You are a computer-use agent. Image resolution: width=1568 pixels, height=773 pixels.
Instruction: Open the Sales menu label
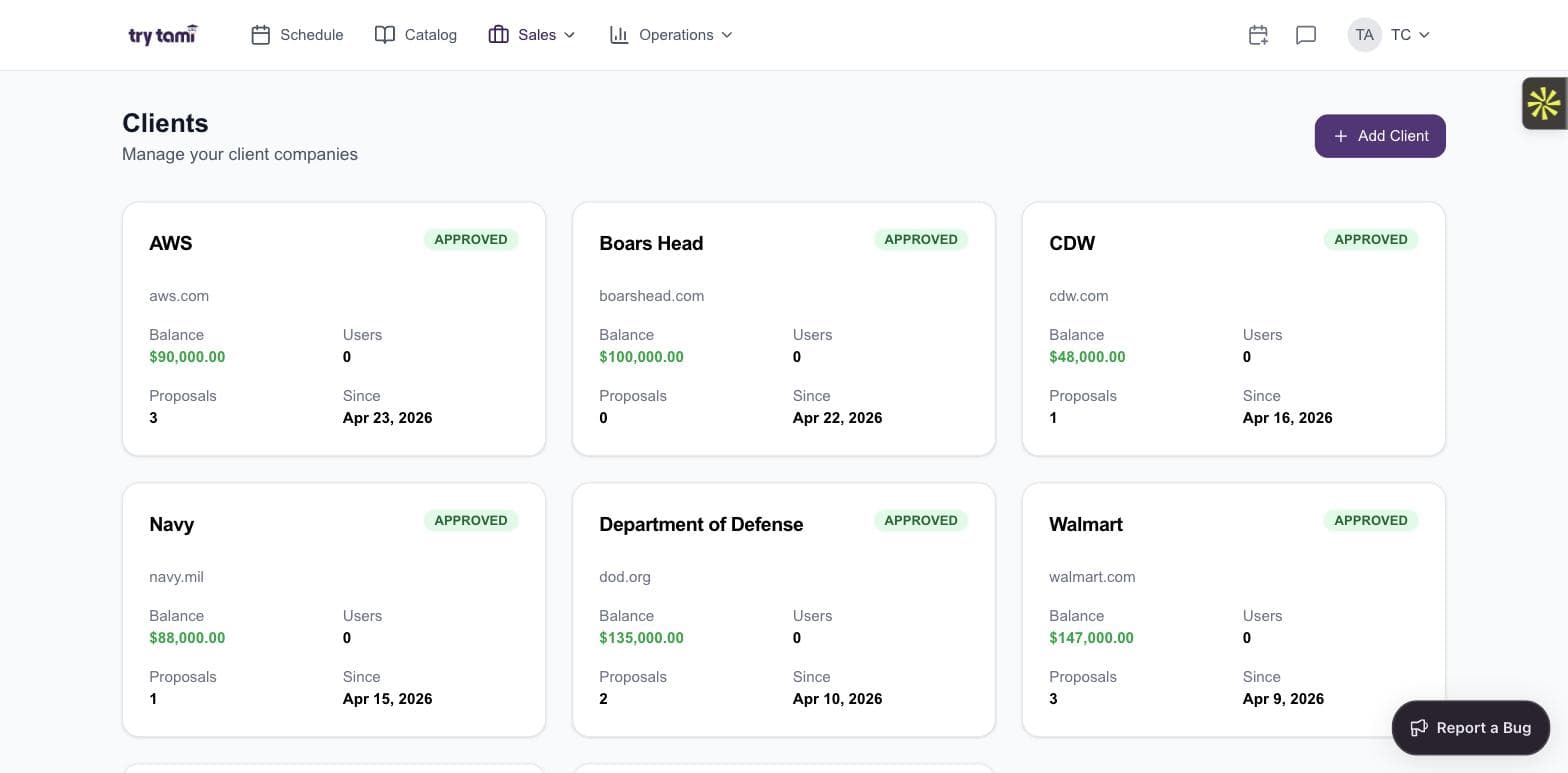(x=537, y=35)
